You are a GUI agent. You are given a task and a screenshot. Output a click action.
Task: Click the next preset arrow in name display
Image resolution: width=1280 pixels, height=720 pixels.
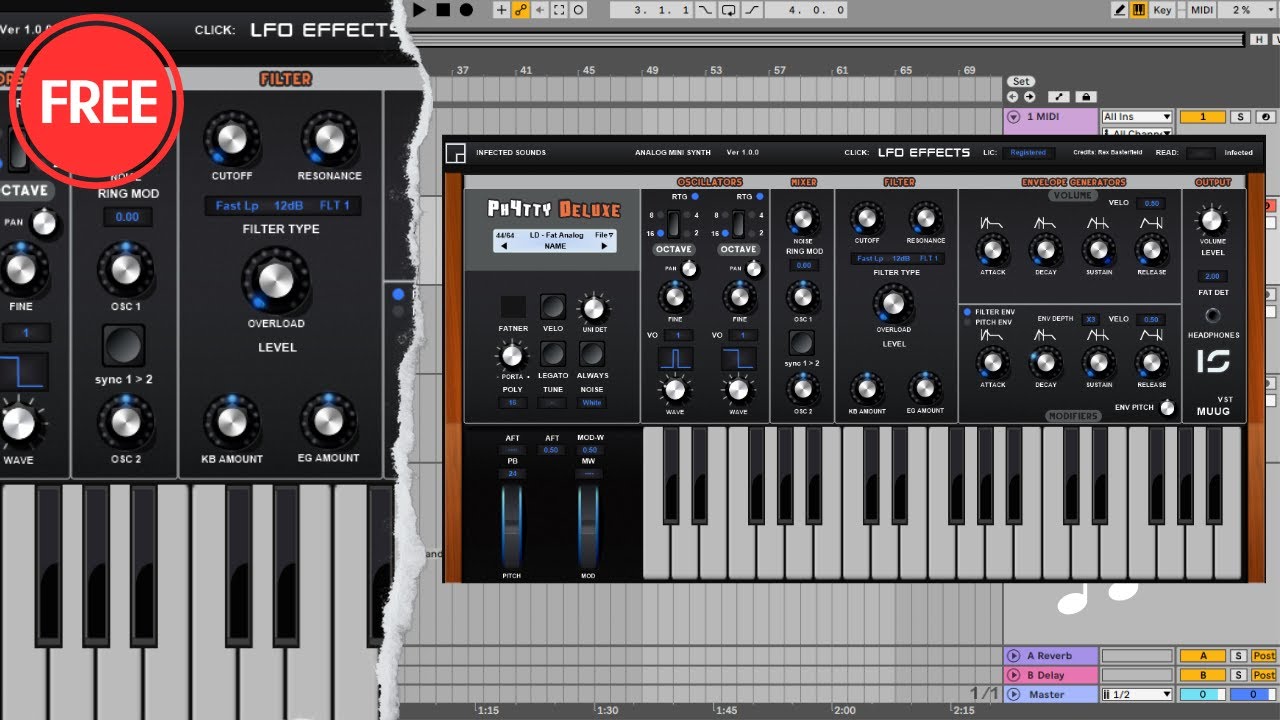[604, 246]
